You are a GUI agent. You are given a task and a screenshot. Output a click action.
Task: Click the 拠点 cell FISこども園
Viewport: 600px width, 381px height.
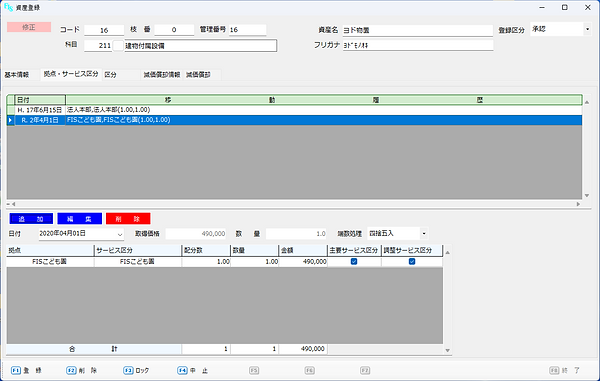tap(50, 262)
